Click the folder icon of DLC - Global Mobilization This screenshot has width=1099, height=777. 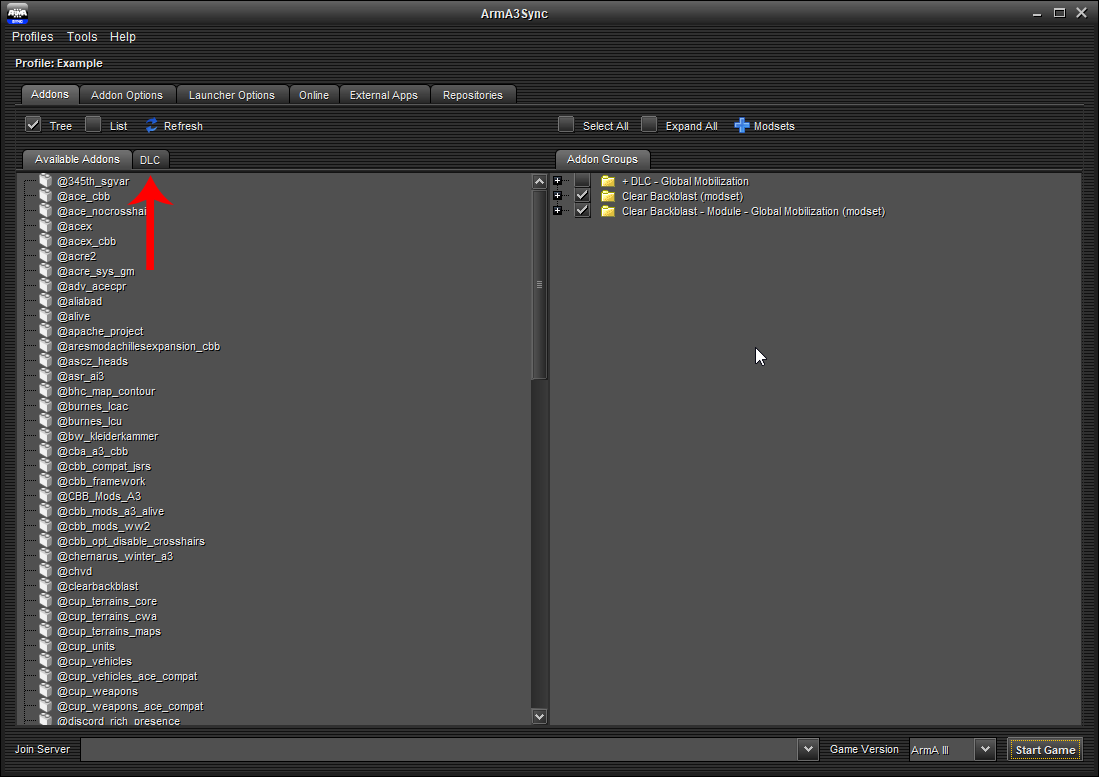(608, 181)
